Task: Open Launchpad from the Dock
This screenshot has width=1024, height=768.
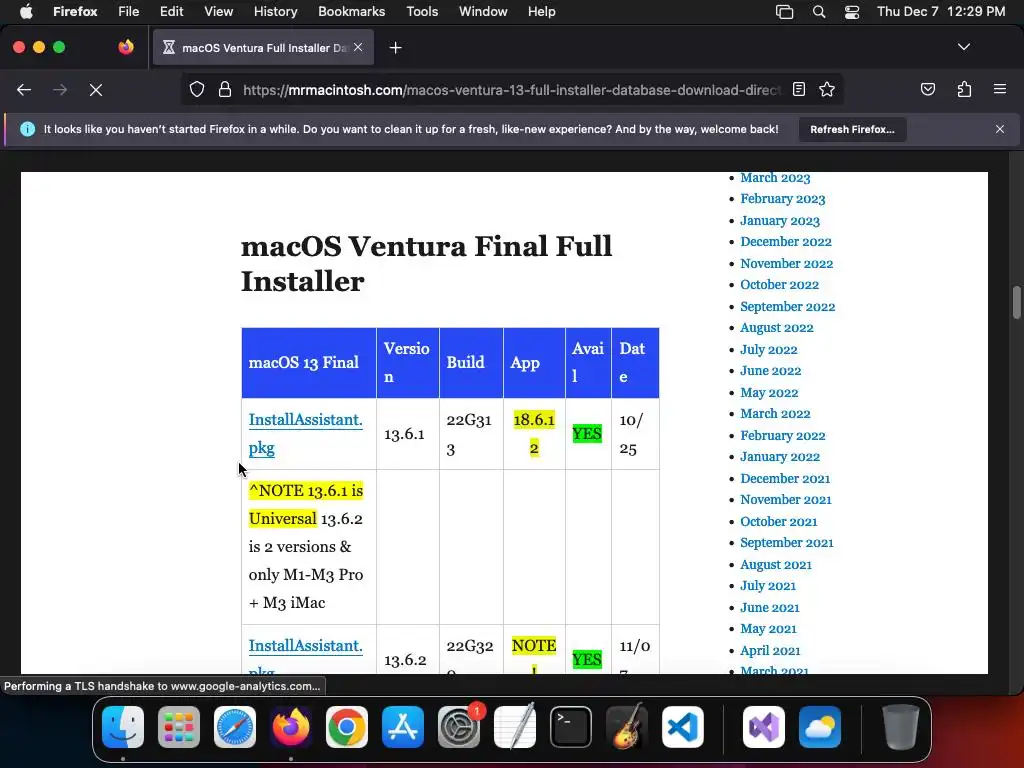Action: (x=179, y=727)
